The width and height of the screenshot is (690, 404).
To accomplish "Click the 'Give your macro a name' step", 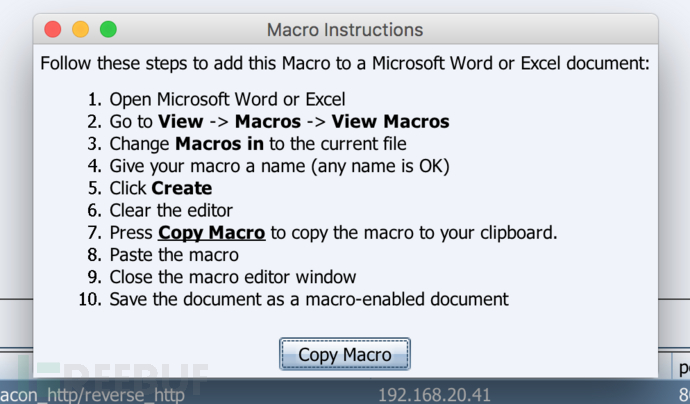I will (x=279, y=166).
